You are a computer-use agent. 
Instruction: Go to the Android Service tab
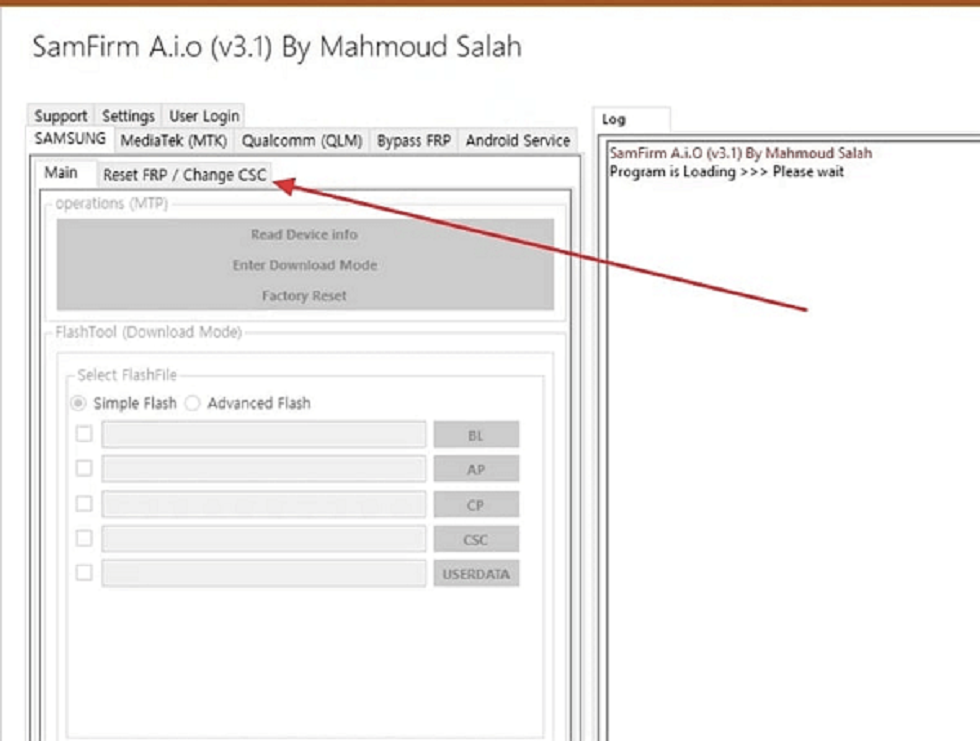click(x=517, y=141)
